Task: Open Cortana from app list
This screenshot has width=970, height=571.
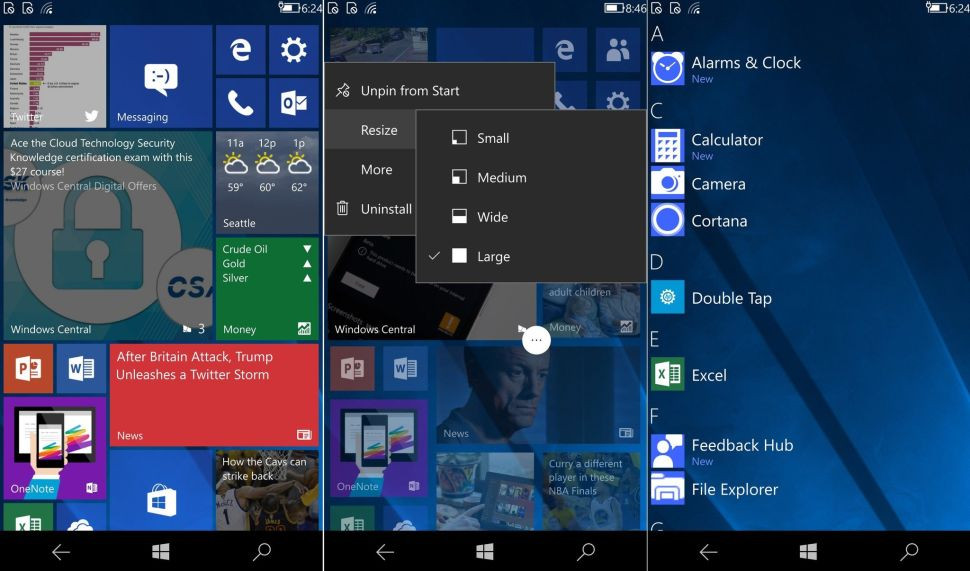Action: [x=699, y=221]
